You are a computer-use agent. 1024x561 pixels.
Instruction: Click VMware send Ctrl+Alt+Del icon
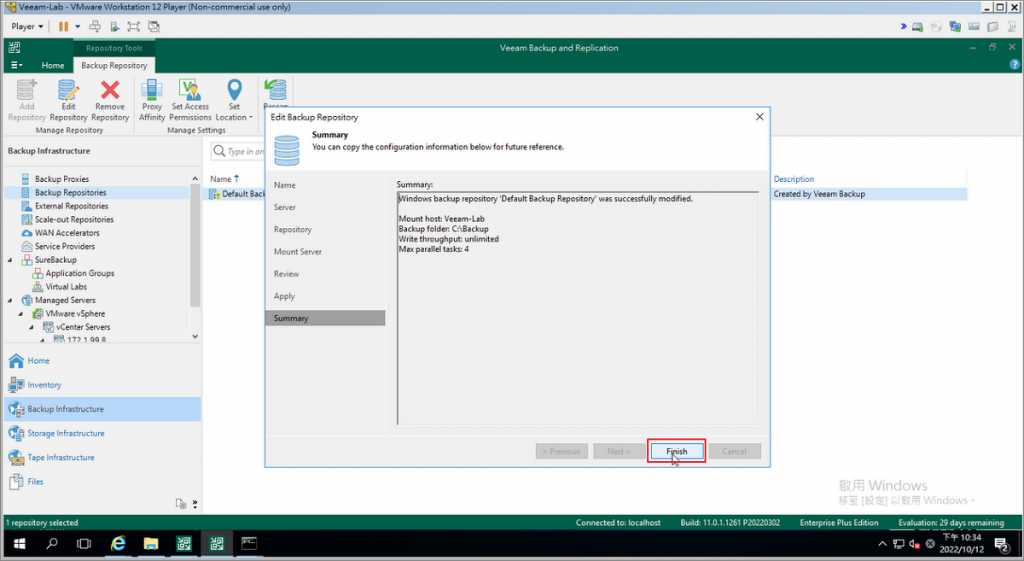95,27
